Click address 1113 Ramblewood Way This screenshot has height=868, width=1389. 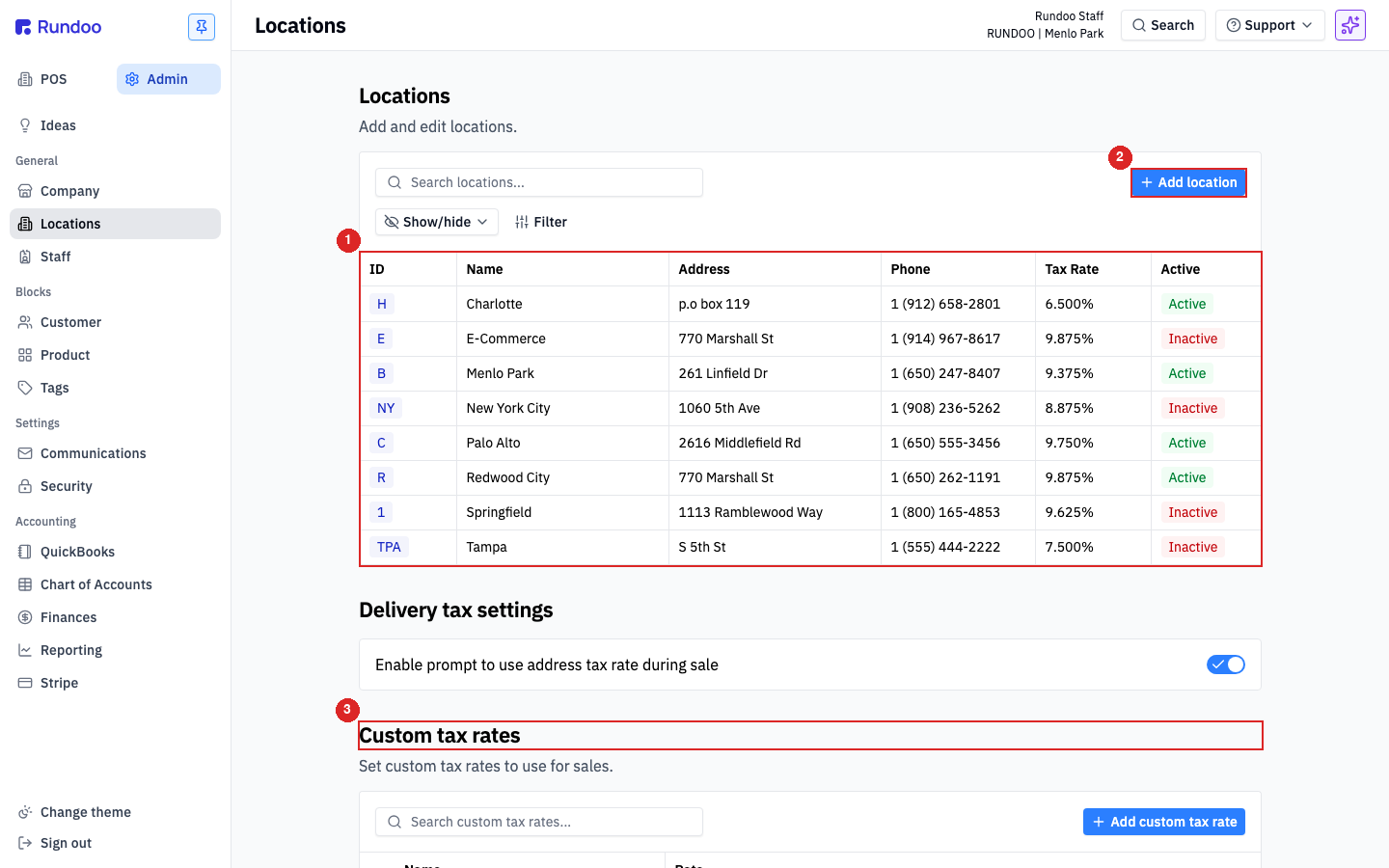pos(750,512)
